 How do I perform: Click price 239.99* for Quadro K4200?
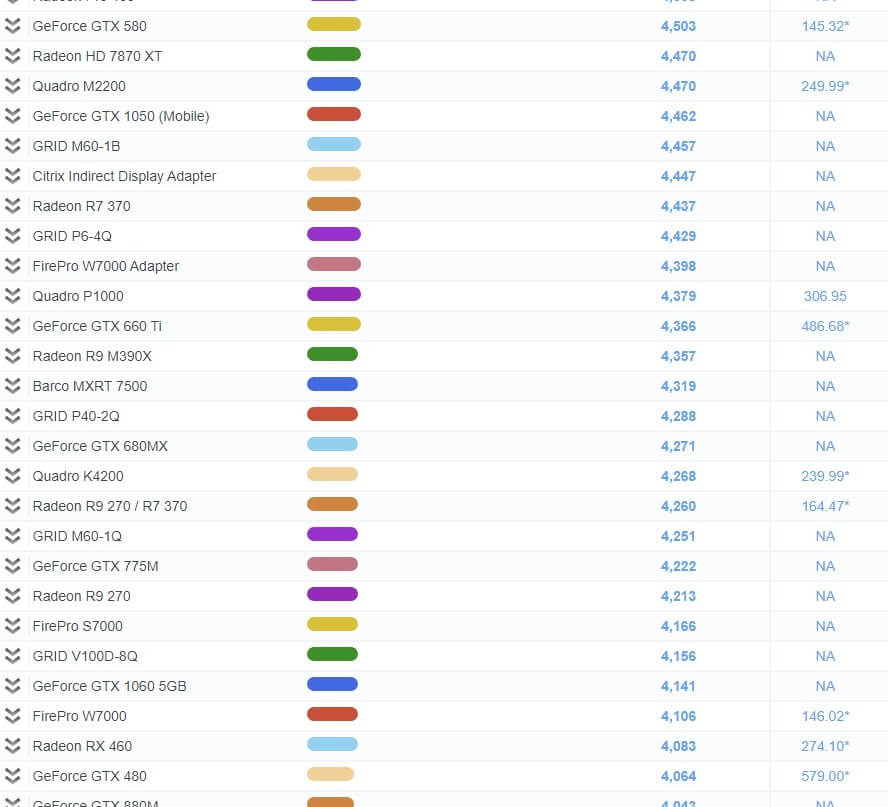coord(825,476)
